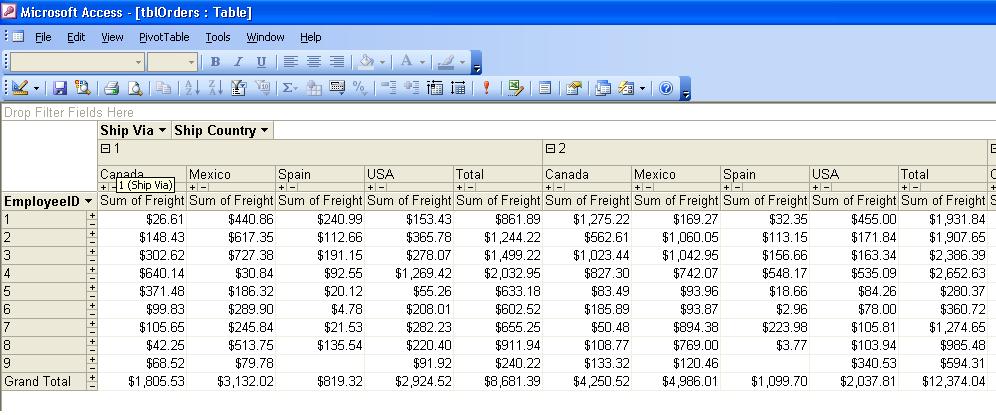This screenshot has width=996, height=415.
Task: Click the Save icon in the toolbar
Action: pyautogui.click(x=60, y=88)
